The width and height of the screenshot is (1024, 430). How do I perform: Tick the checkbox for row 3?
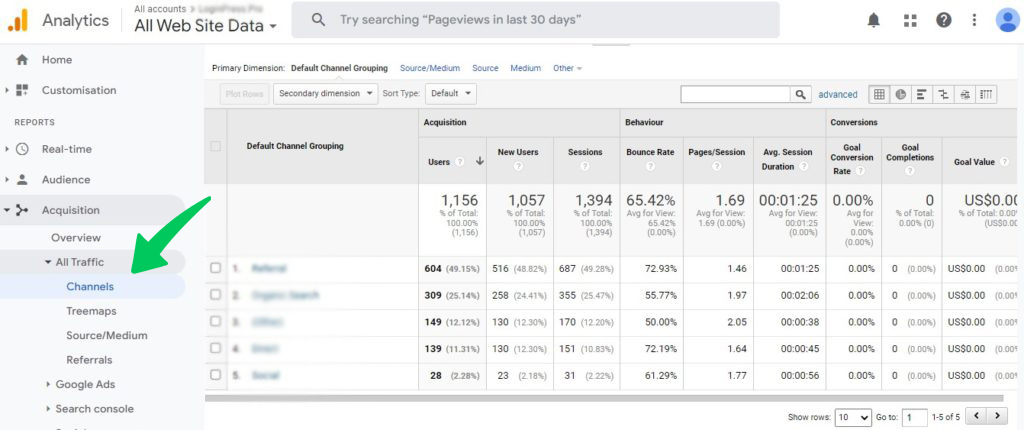tap(216, 323)
